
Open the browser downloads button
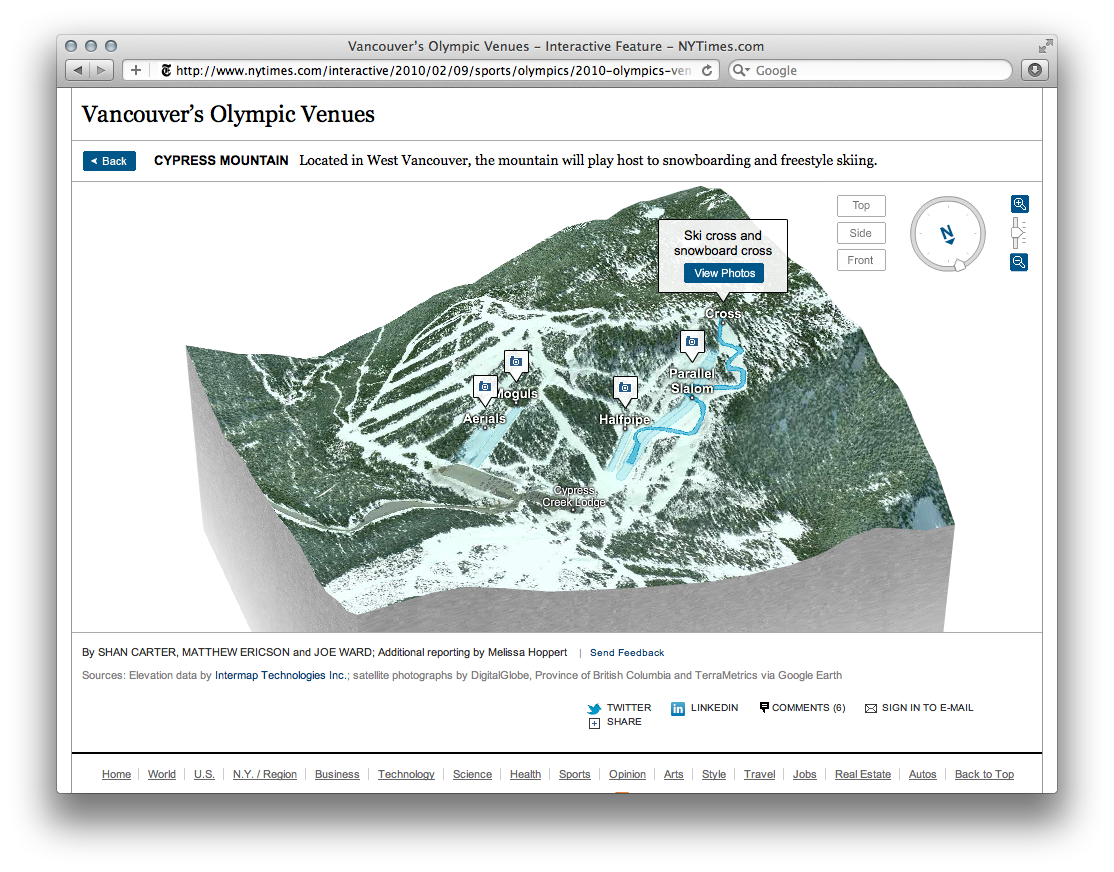[x=1034, y=70]
